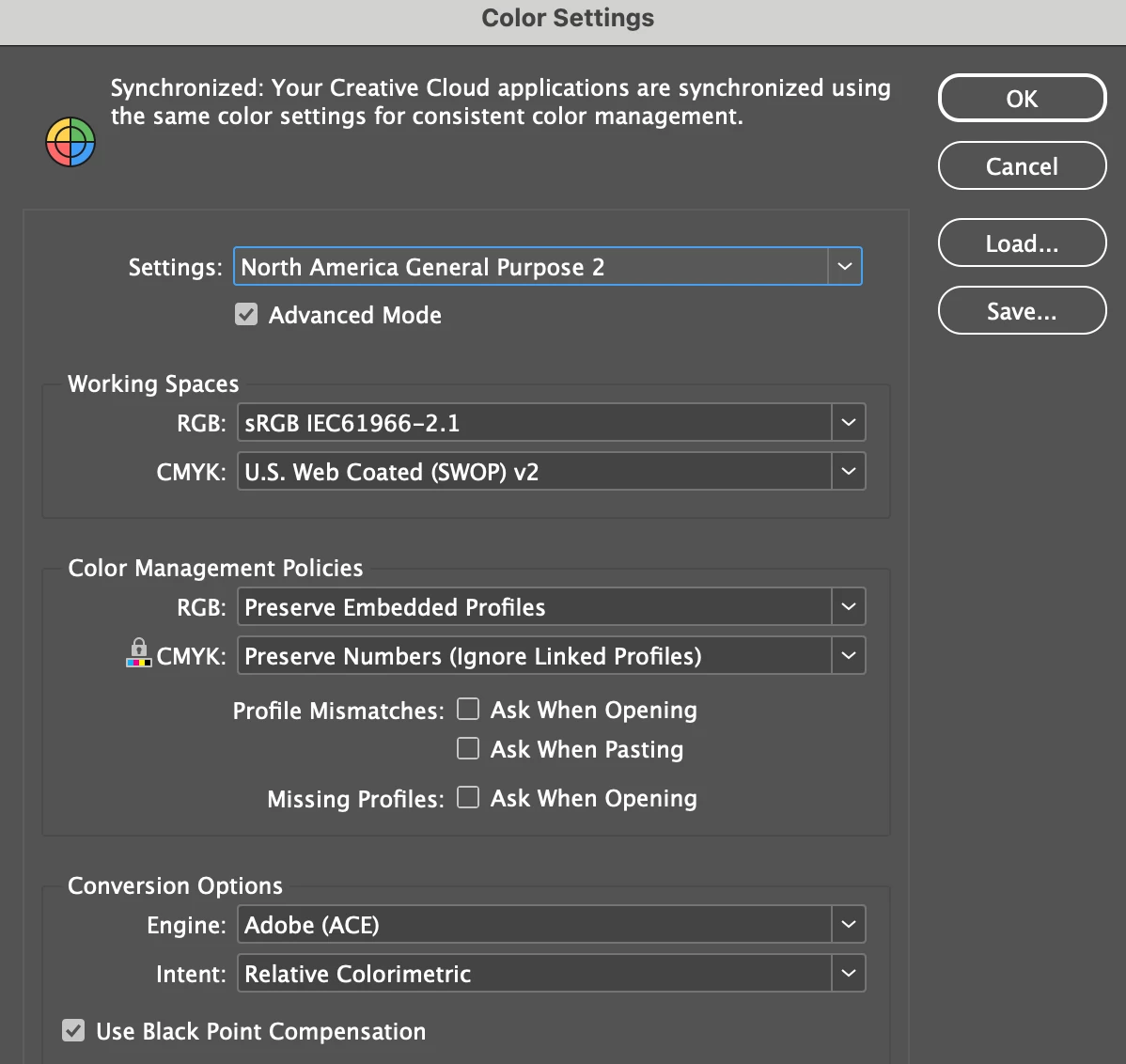The image size is (1126, 1064).
Task: Open Working Spaces CMYK dropdown
Action: [x=551, y=472]
